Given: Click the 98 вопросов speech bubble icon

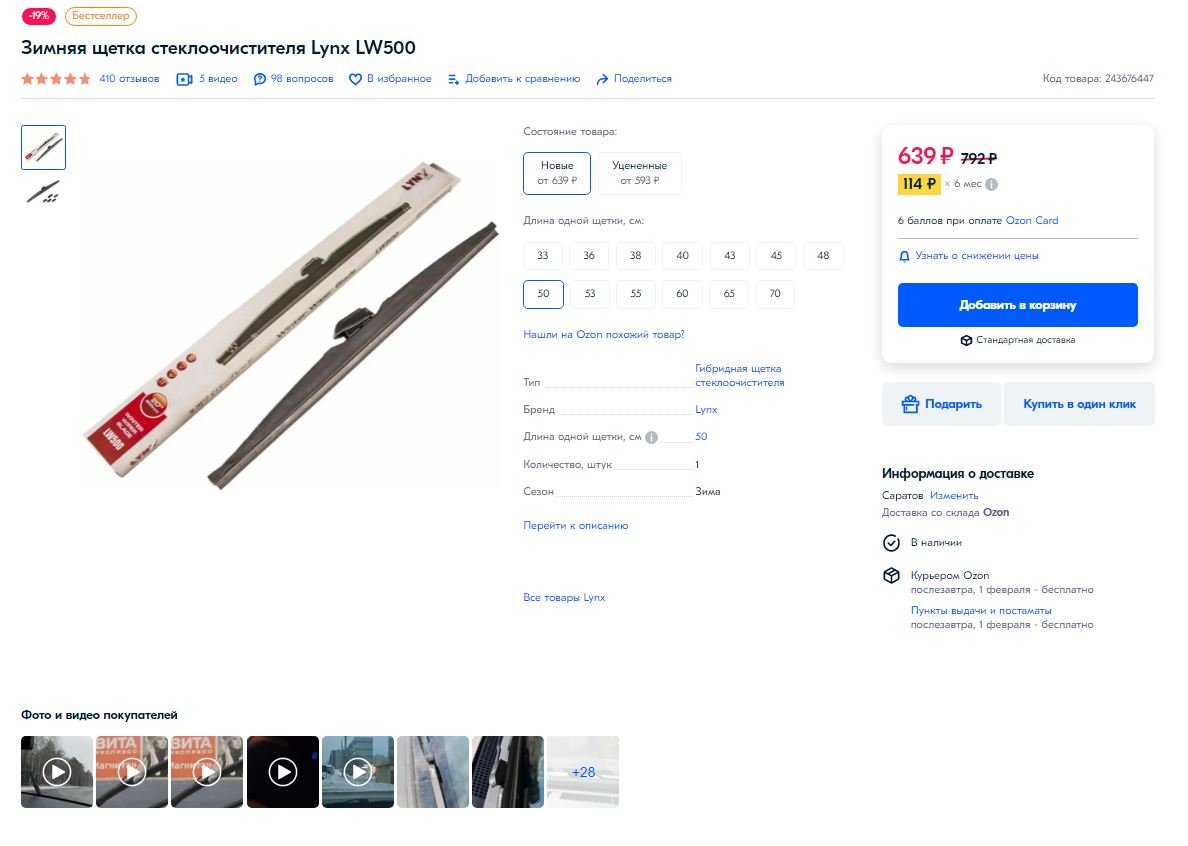Looking at the screenshot, I should tap(259, 79).
